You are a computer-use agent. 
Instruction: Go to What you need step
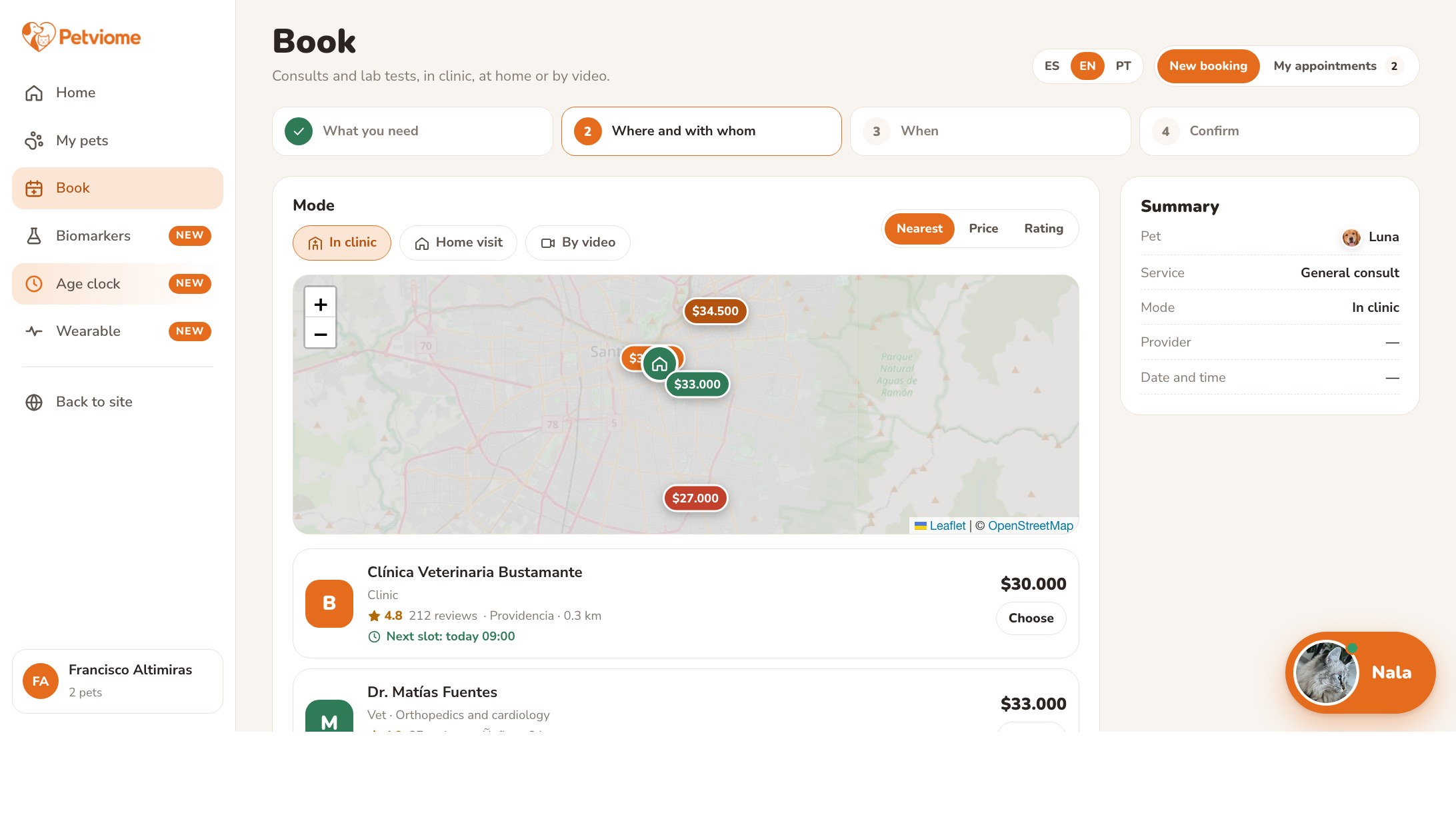(x=413, y=131)
